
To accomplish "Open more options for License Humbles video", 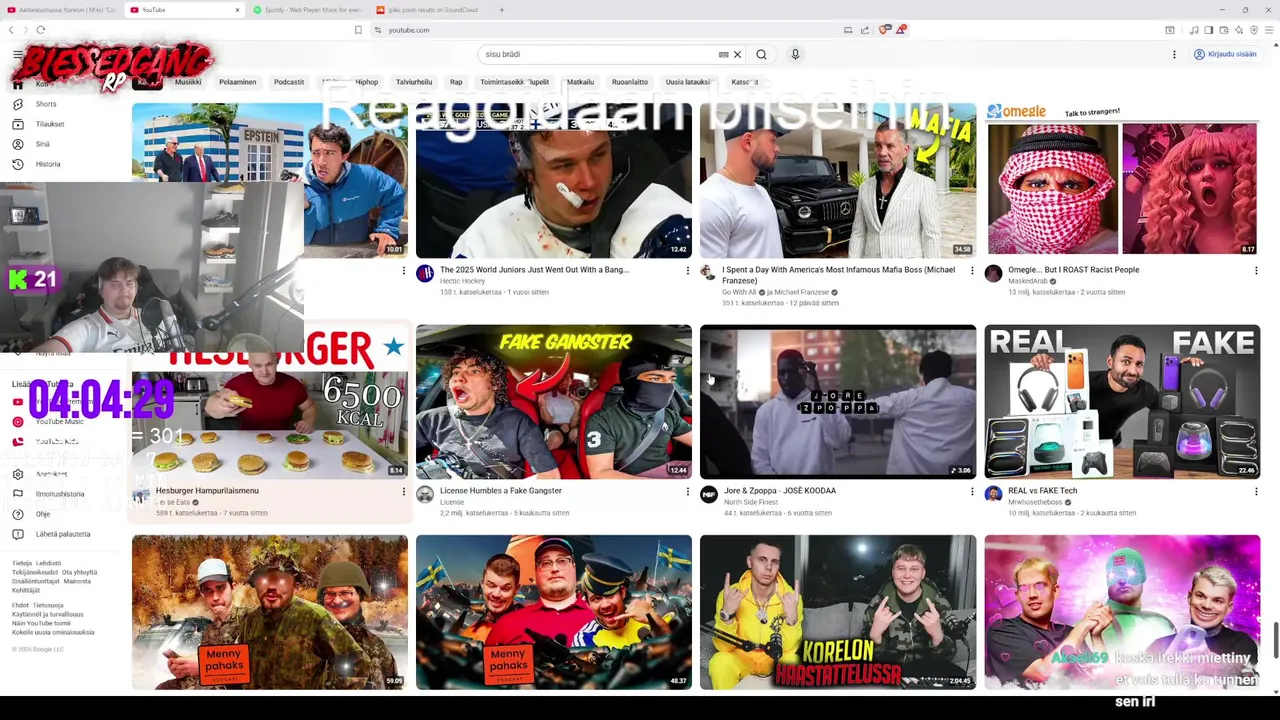I will pos(687,491).
